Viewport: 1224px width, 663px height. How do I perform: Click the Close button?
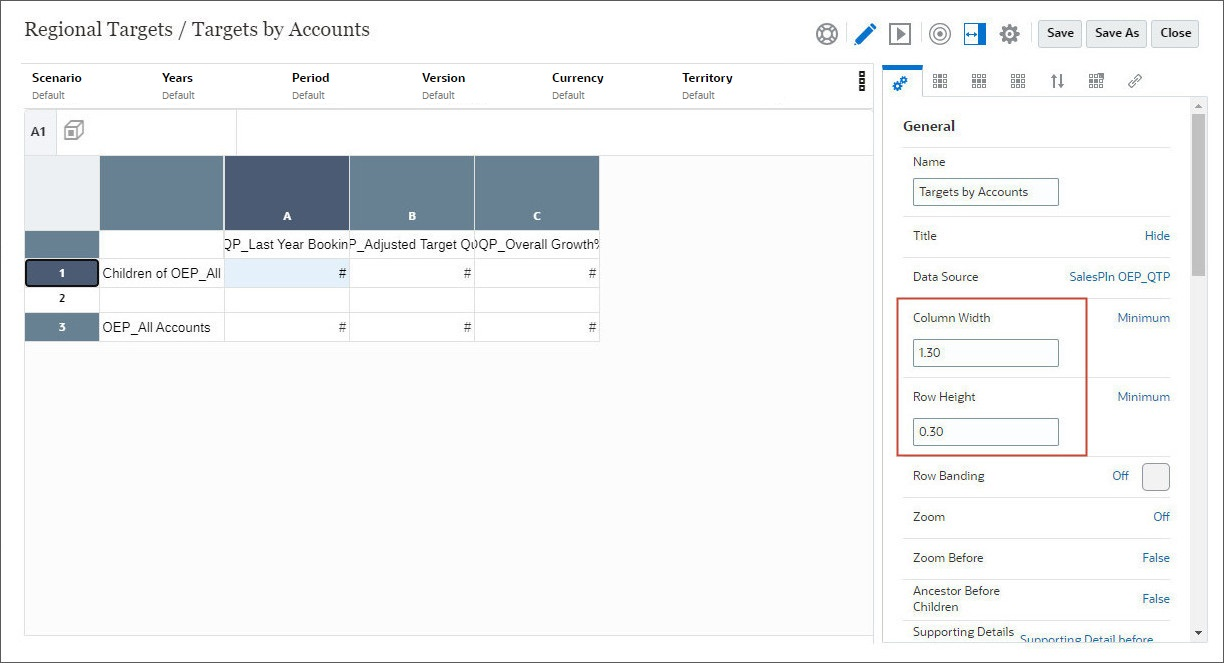point(1176,33)
